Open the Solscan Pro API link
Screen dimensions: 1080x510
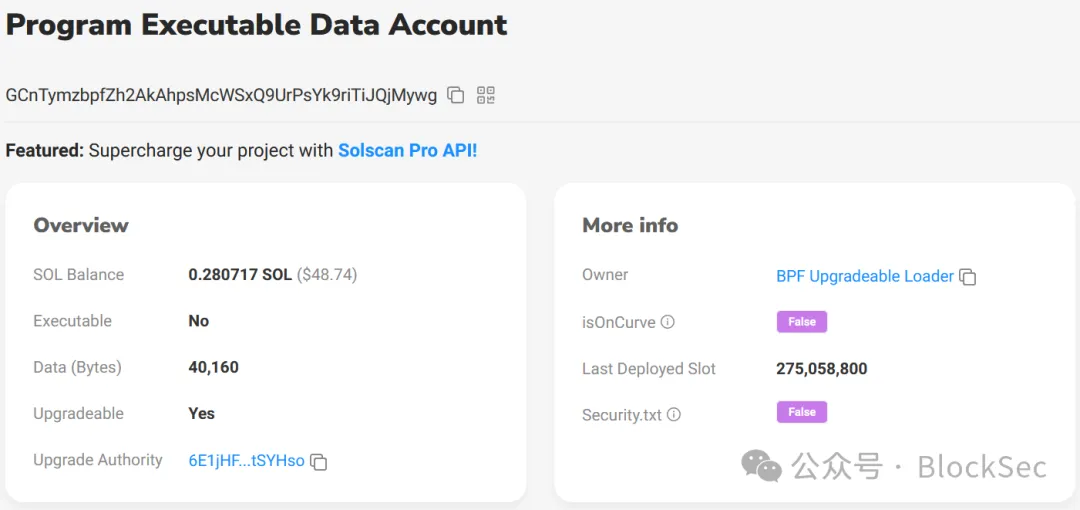point(407,150)
